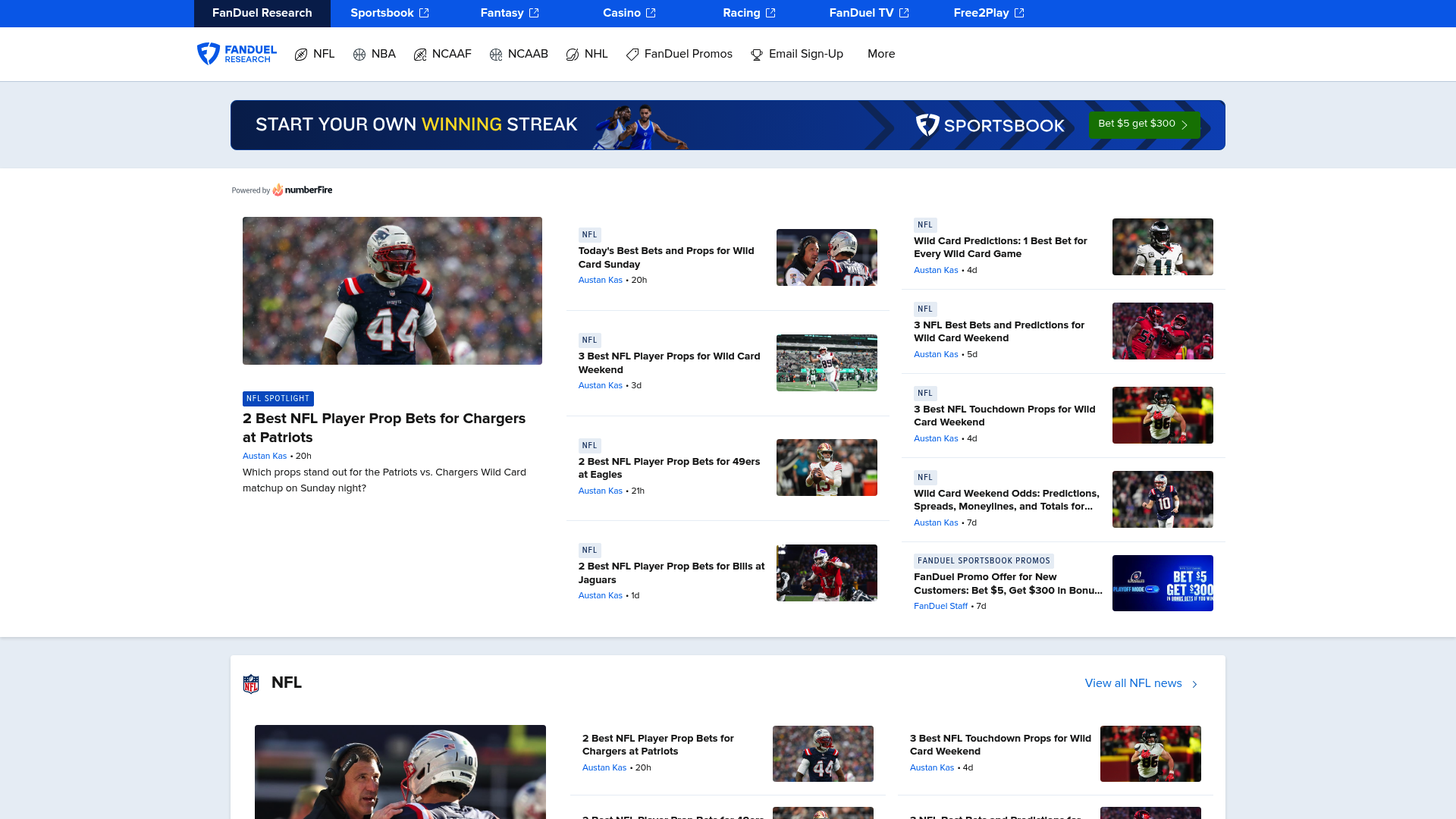Click the Email Sign-Up trophy icon
The image size is (1456, 819).
[757, 55]
